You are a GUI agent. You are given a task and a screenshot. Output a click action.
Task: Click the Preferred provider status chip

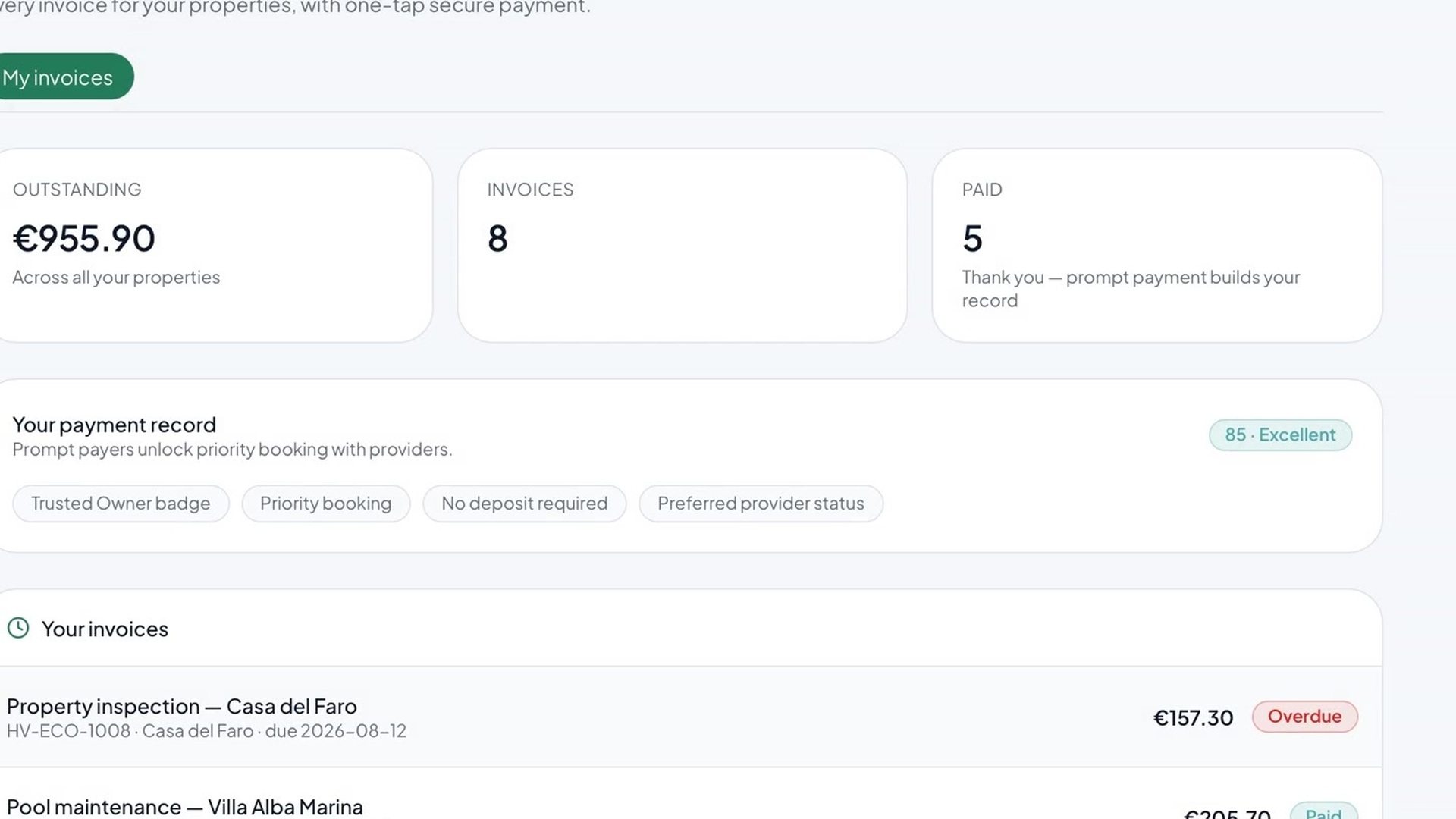coord(761,504)
